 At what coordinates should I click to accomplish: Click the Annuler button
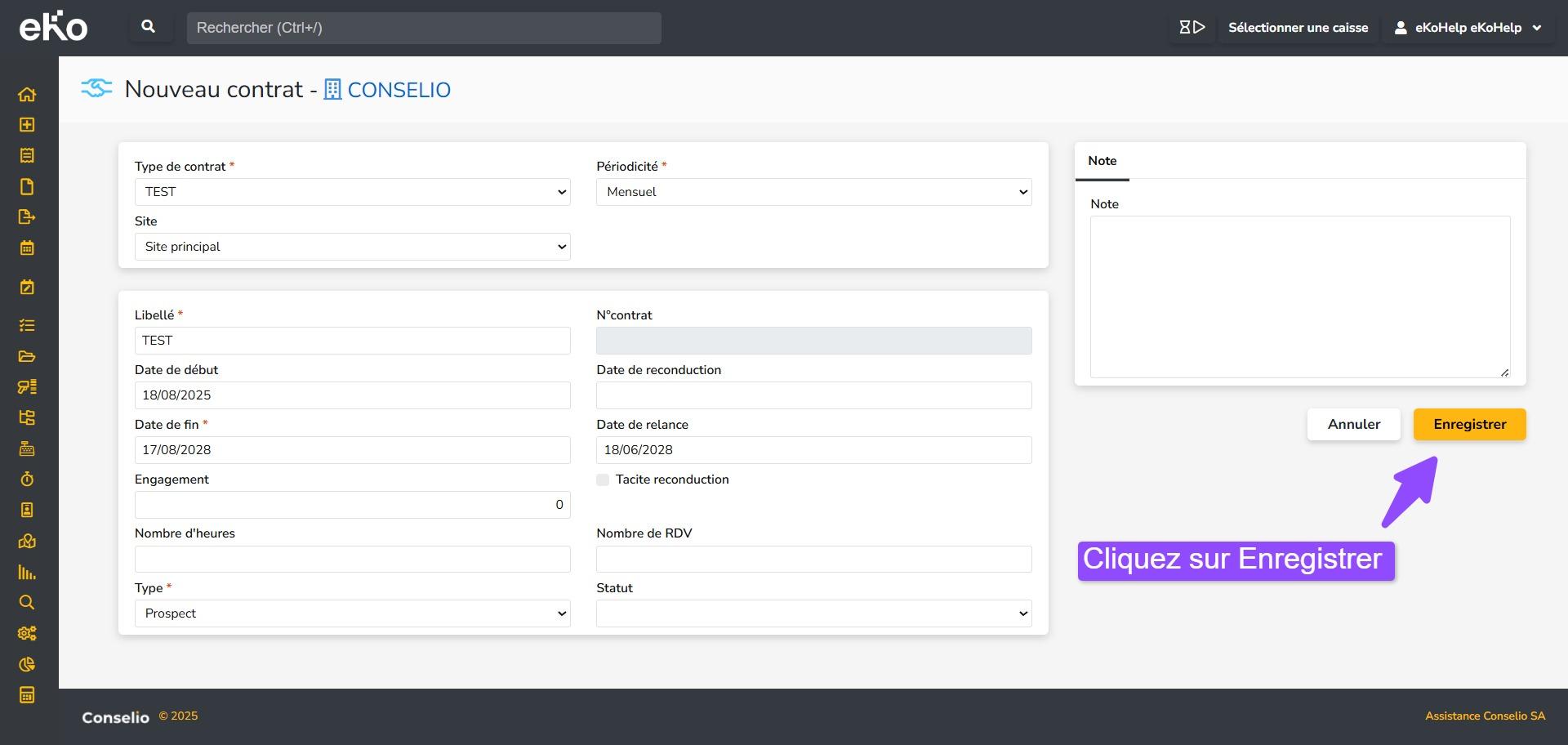tap(1353, 425)
